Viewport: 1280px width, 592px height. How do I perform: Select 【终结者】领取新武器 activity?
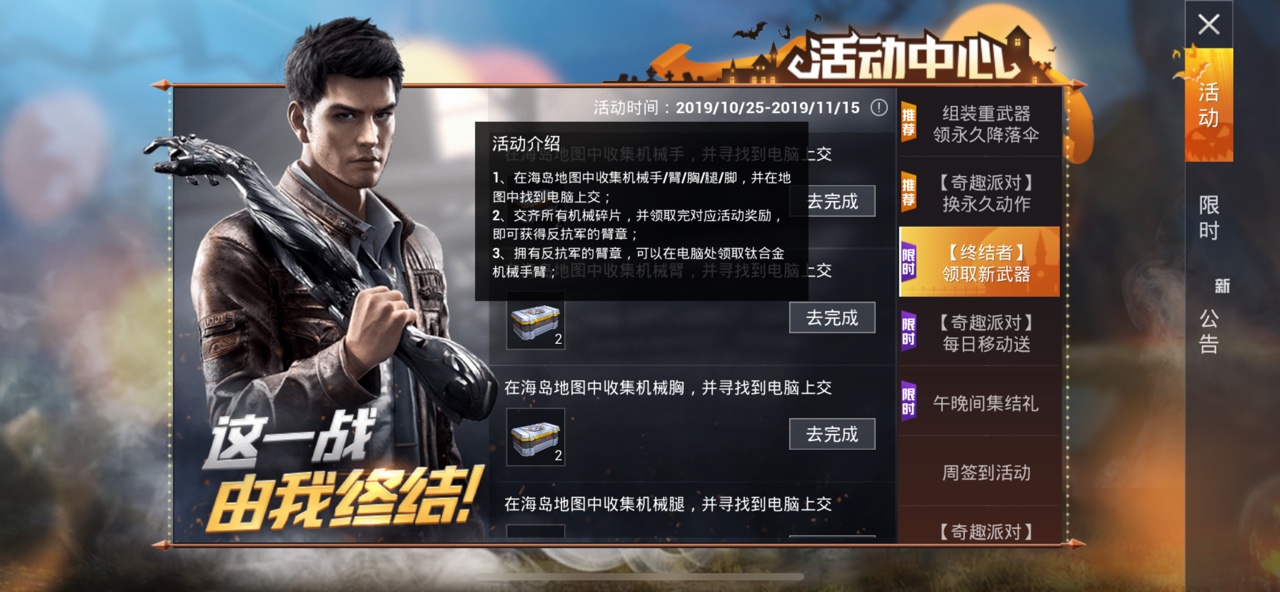click(x=979, y=262)
